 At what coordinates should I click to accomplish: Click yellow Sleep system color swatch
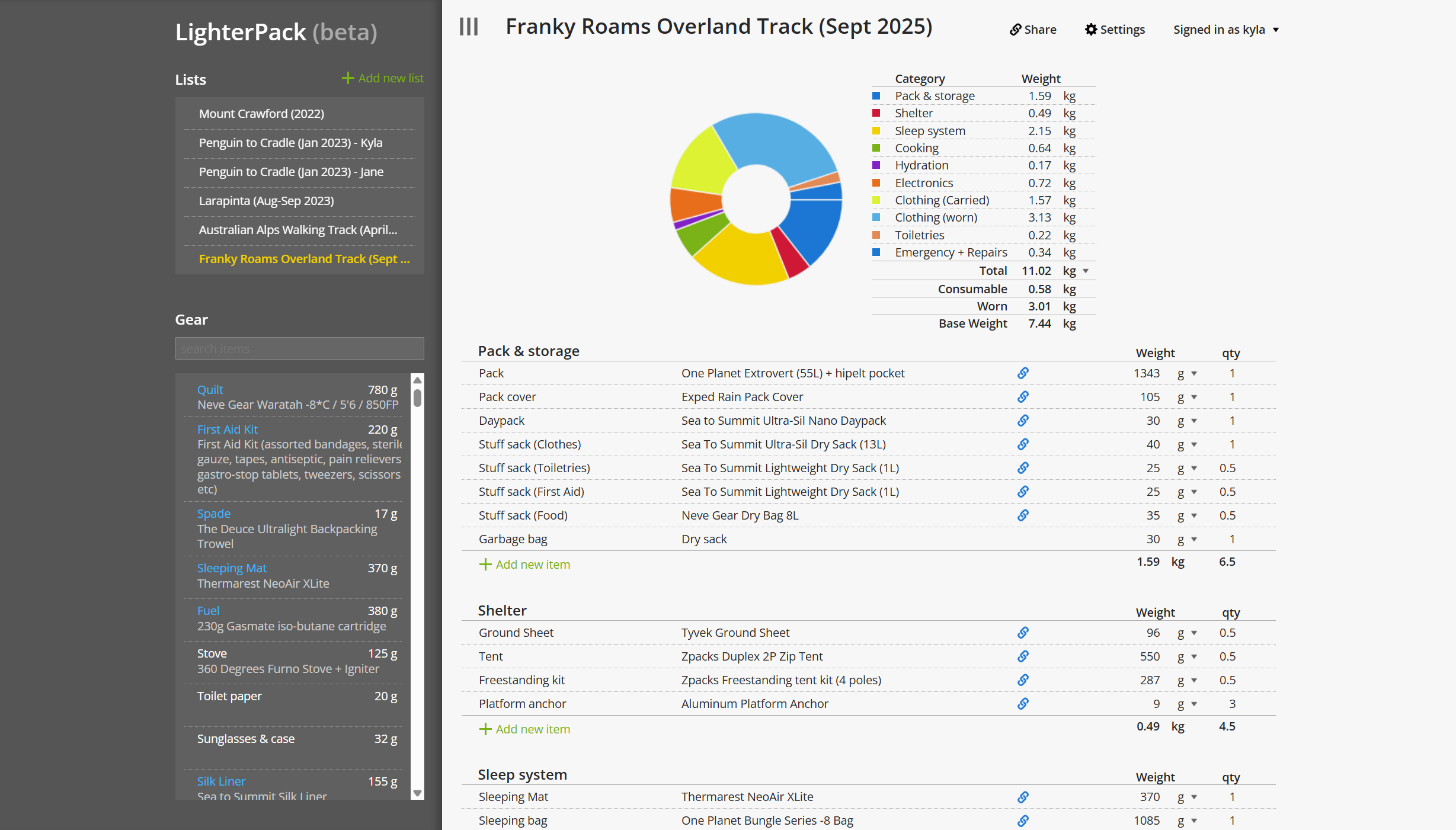coord(876,131)
